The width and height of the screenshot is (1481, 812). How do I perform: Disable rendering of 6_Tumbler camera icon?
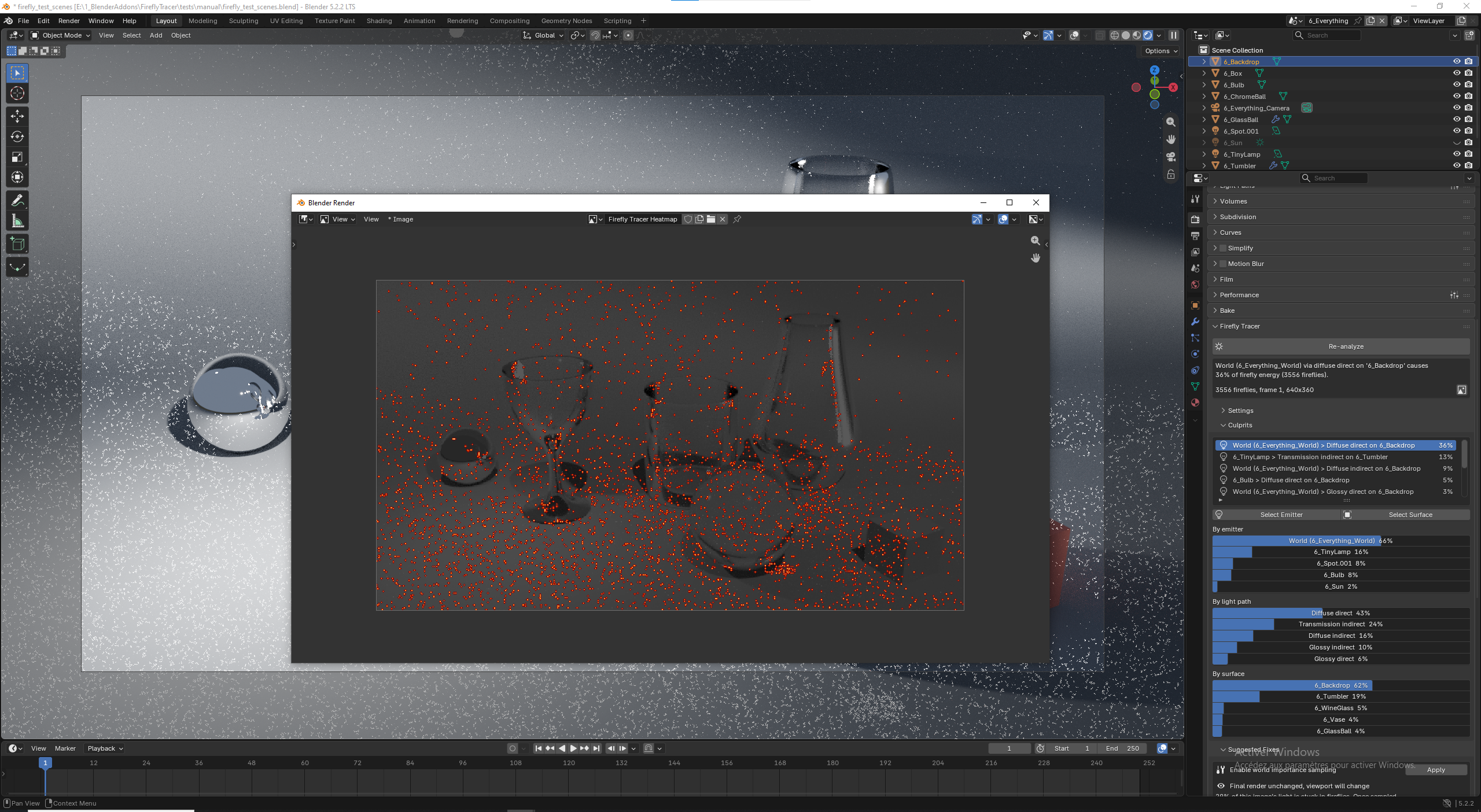1469,166
